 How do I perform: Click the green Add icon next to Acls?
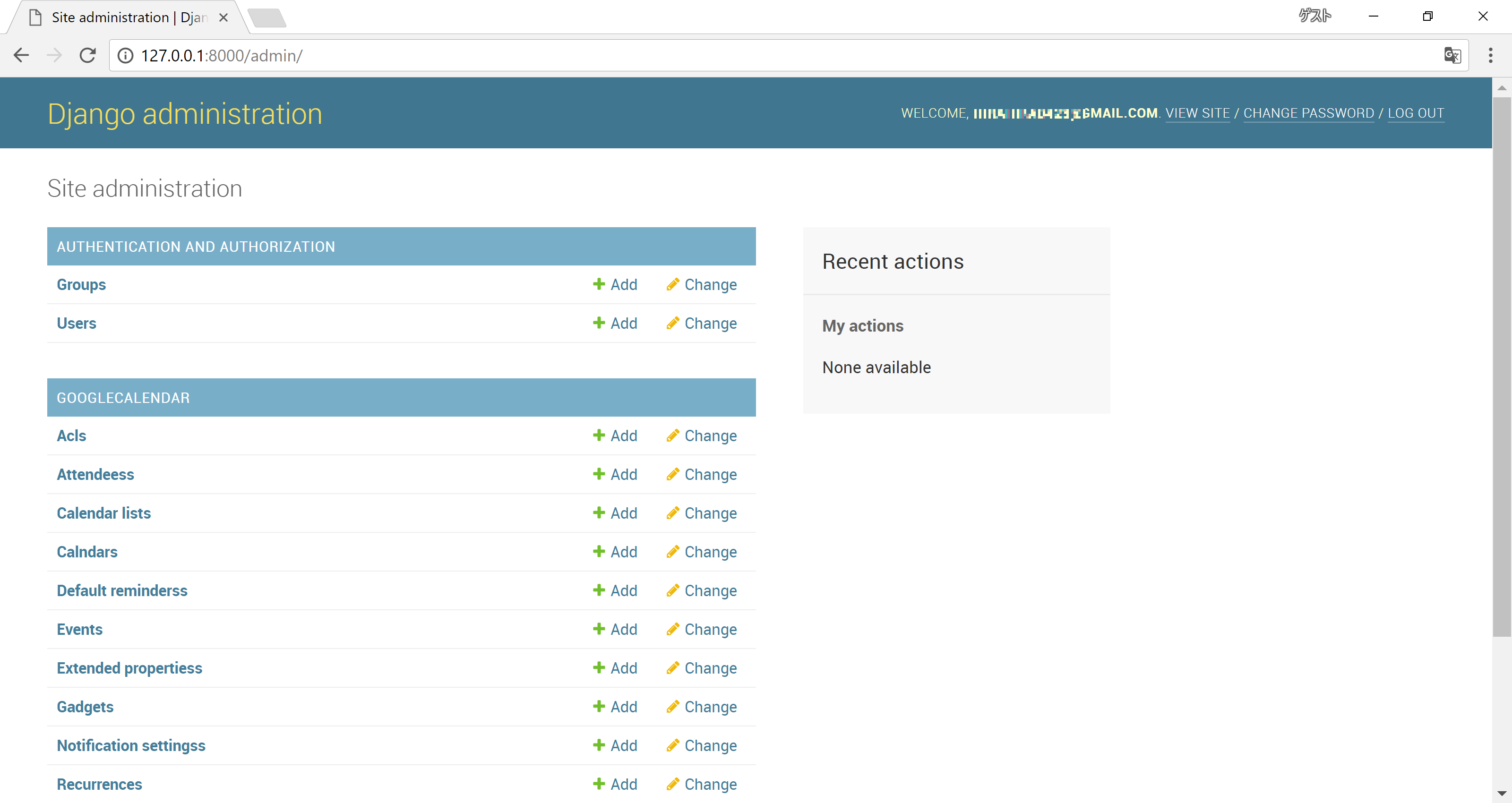pyautogui.click(x=599, y=436)
